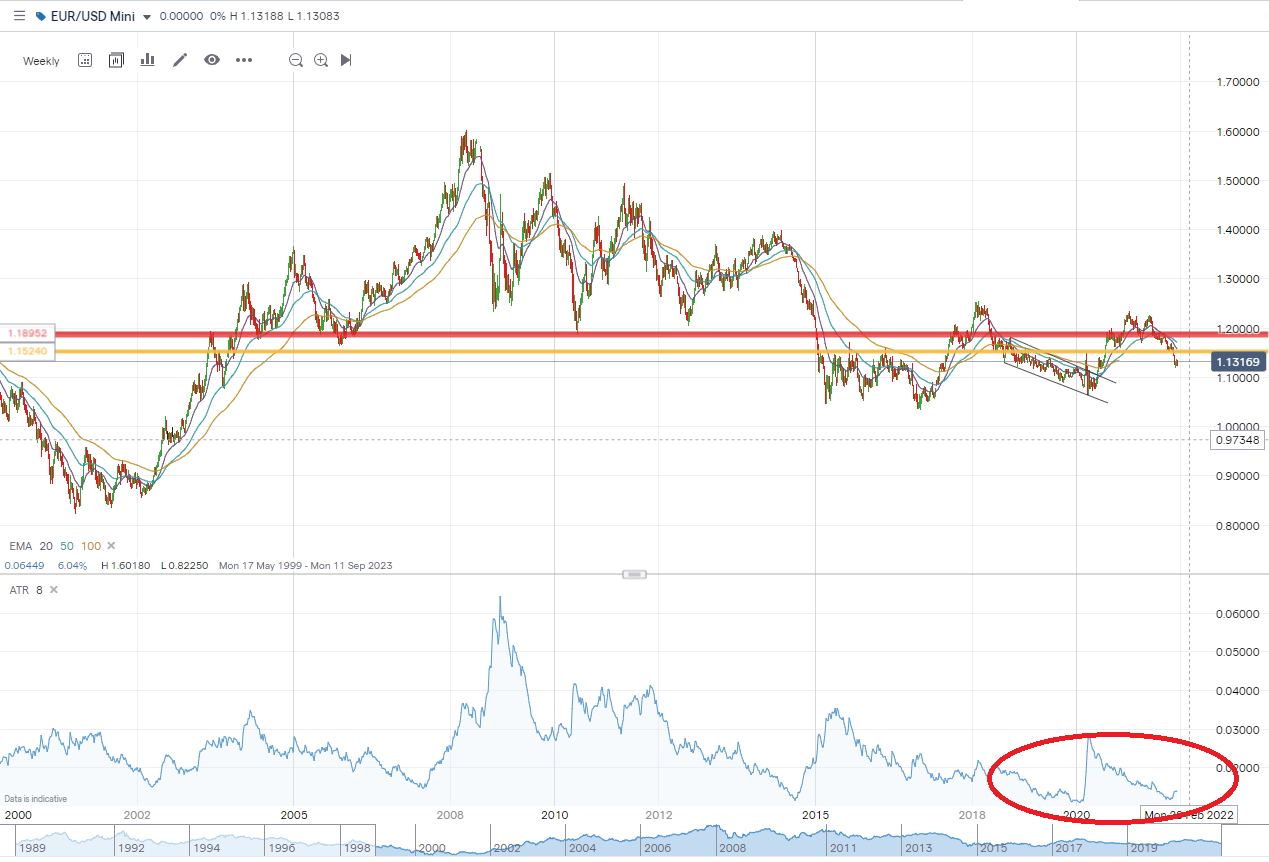Screen dimensions: 1269x862
Task: Click the 1.70000 price axis label
Action: 1236,82
